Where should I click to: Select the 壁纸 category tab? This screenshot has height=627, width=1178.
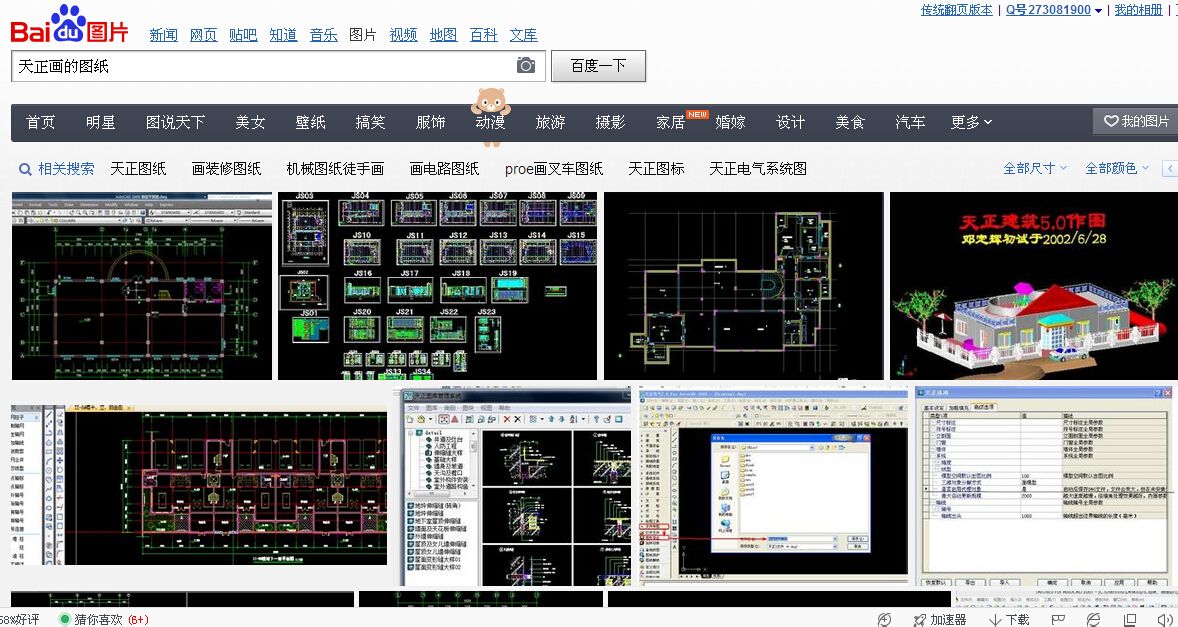(x=310, y=122)
